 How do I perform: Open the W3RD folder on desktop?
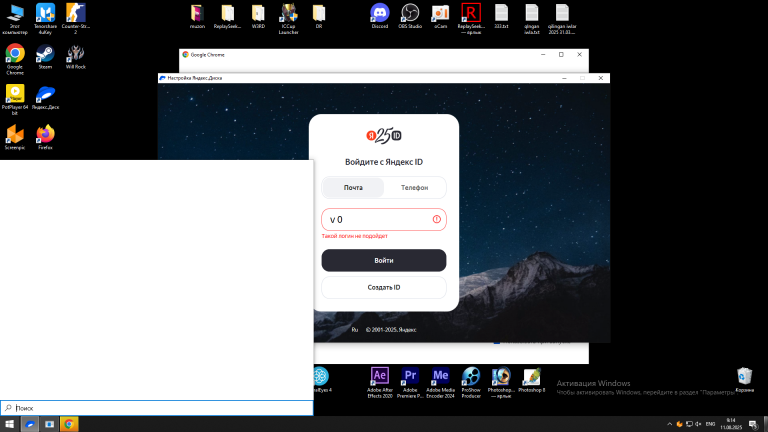[x=258, y=17]
